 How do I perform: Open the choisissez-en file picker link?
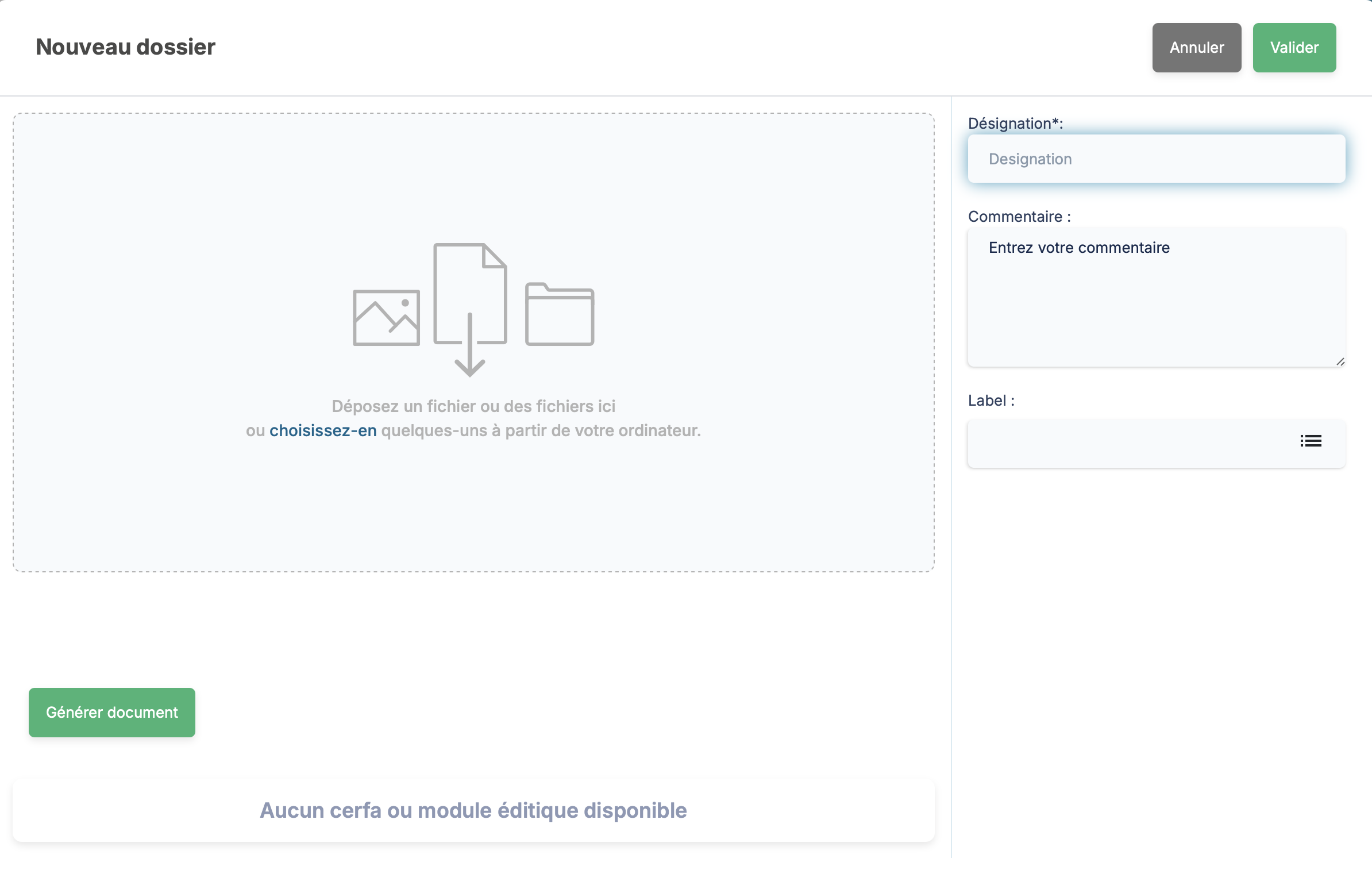[323, 430]
